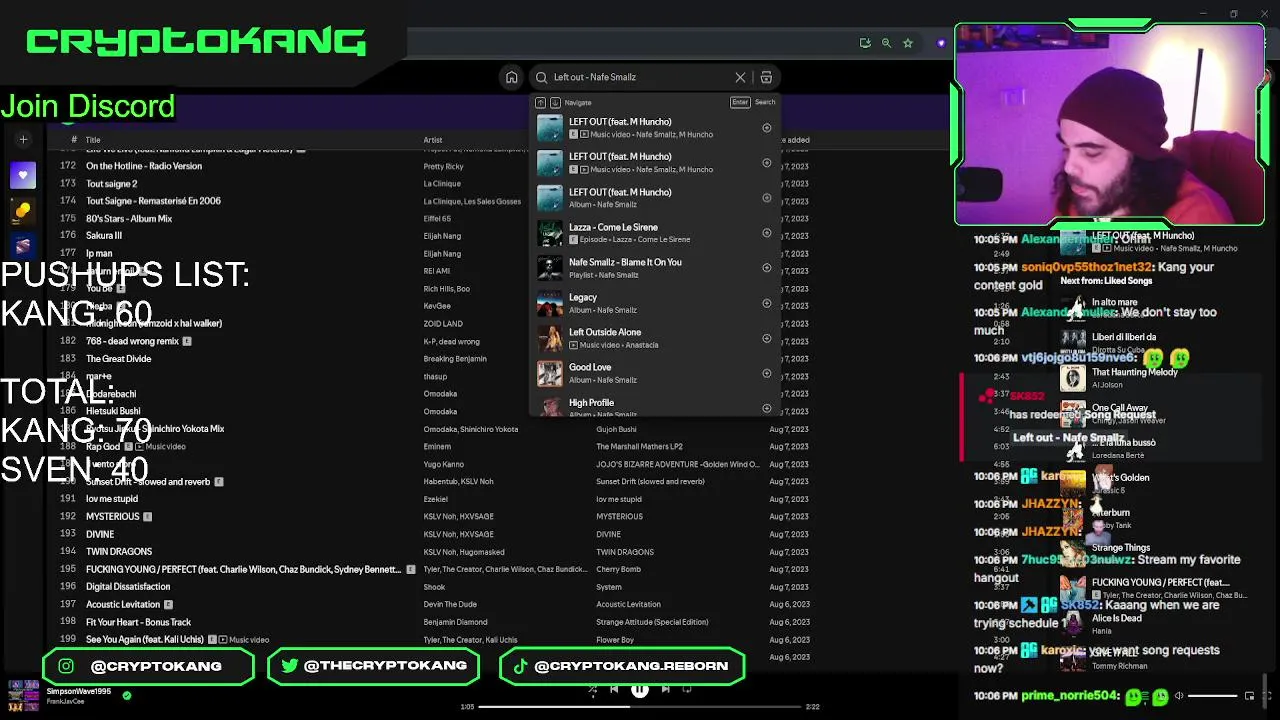This screenshot has height=720, width=1280.
Task: Select track 'The Great Divide'
Action: pos(118,359)
